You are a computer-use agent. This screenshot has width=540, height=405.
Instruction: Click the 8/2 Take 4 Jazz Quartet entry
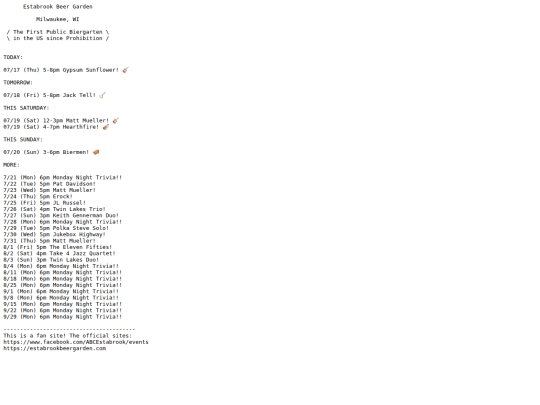pos(60,253)
